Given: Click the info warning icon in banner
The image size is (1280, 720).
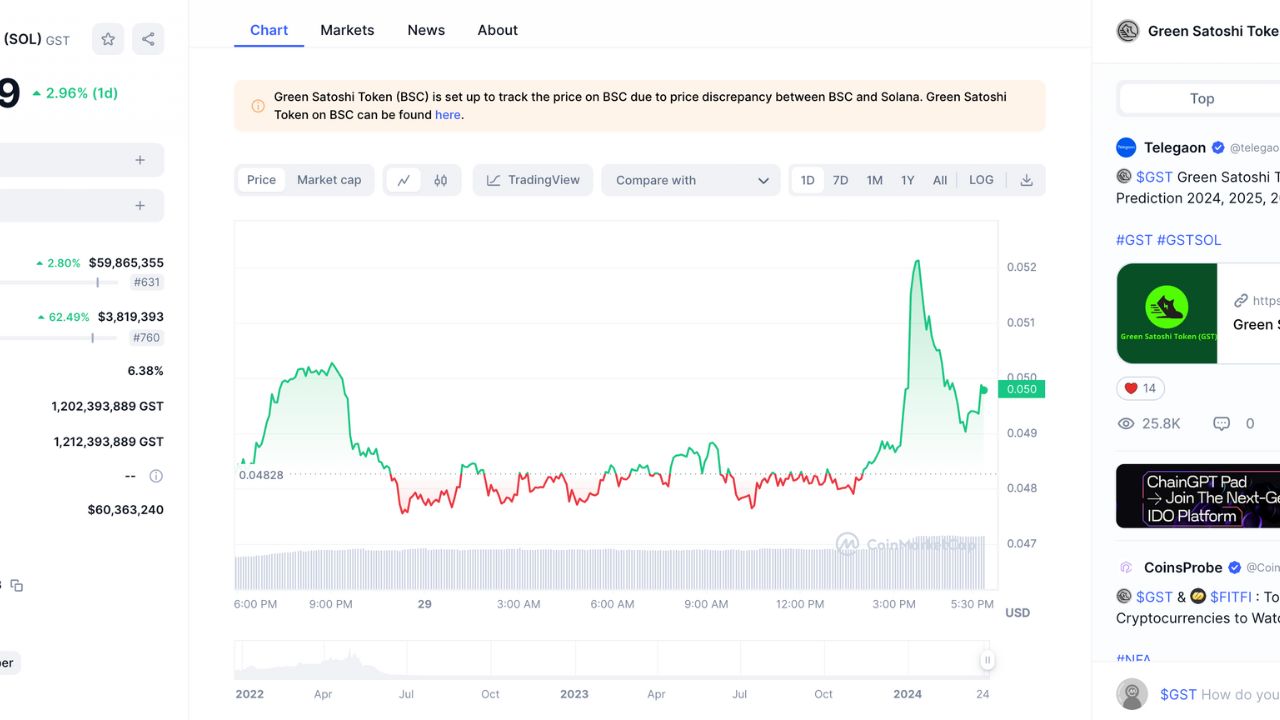Looking at the screenshot, I should click(x=256, y=105).
